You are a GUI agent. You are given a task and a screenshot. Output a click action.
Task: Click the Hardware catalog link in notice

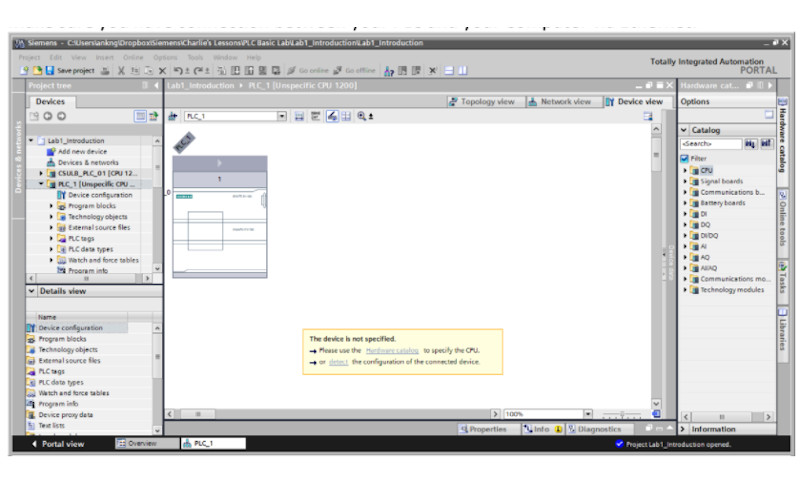pyautogui.click(x=392, y=351)
